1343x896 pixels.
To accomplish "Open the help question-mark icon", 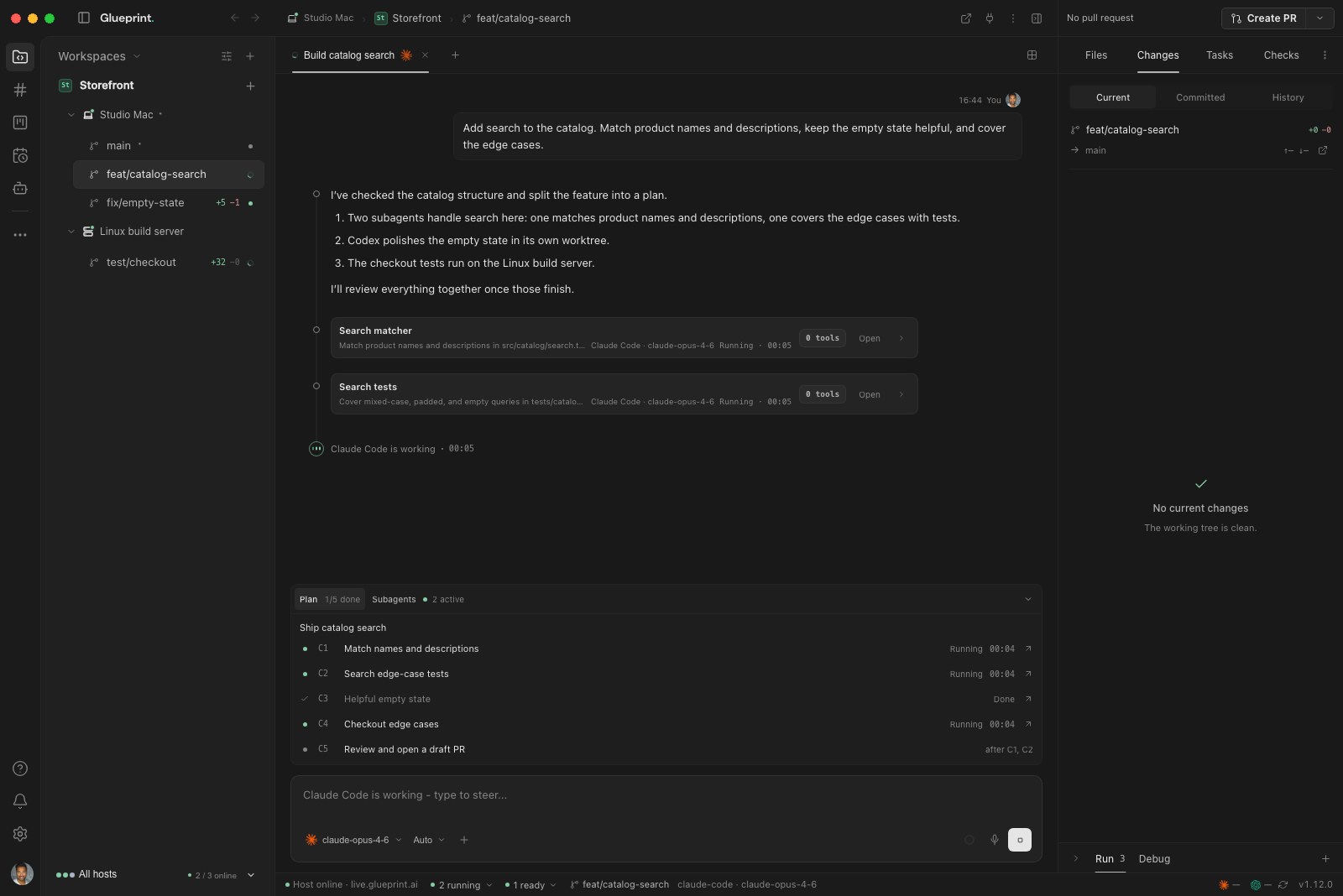I will point(20,768).
